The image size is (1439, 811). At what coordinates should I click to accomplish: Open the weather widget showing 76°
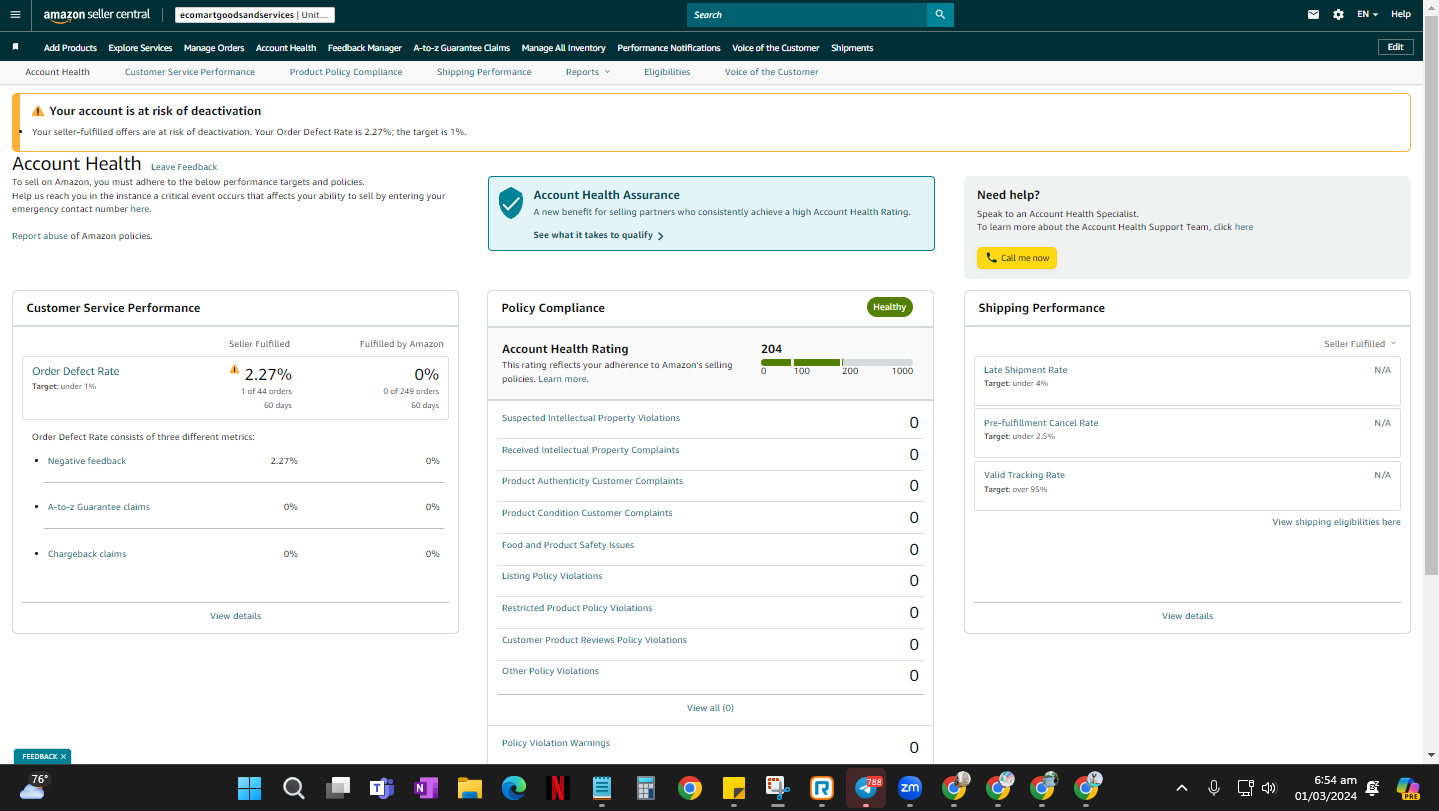coord(32,787)
